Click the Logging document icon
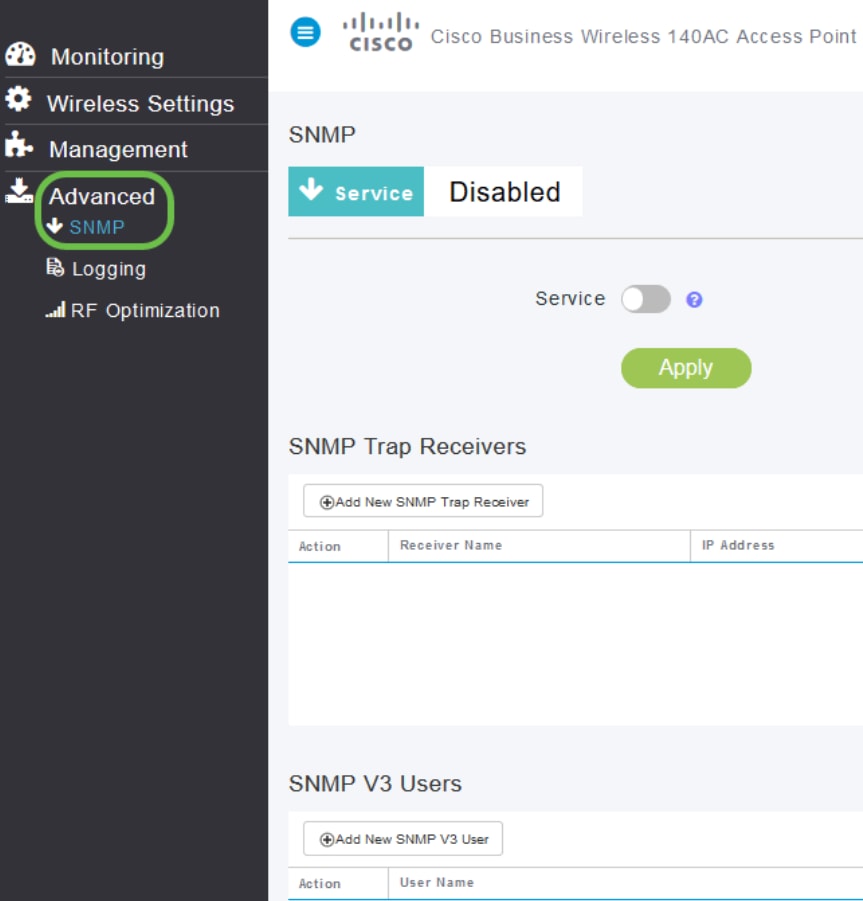Screen dimensions: 863x901 55,267
